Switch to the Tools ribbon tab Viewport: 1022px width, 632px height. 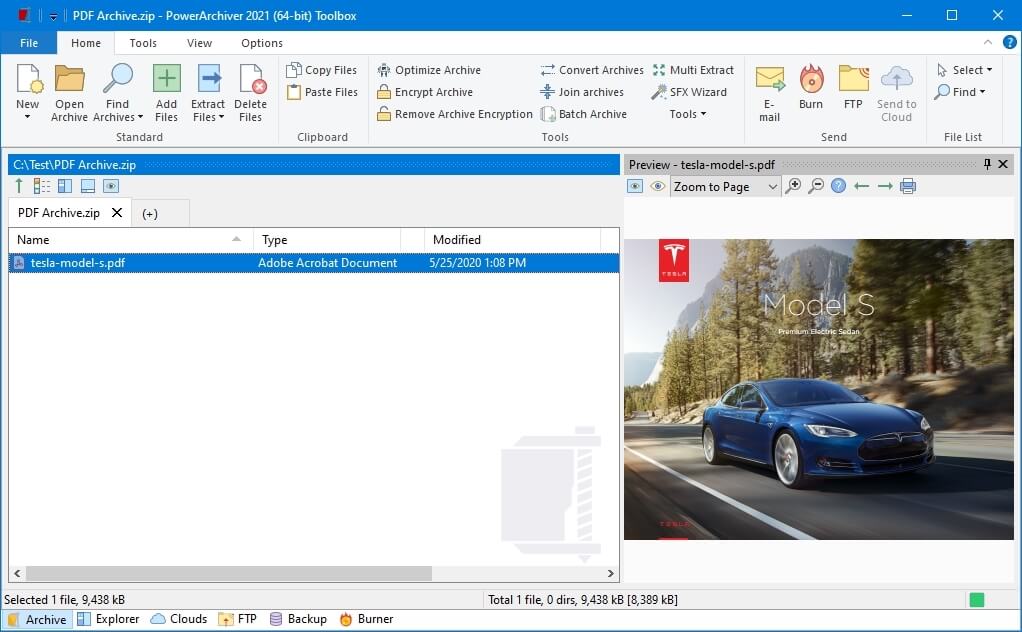(143, 43)
